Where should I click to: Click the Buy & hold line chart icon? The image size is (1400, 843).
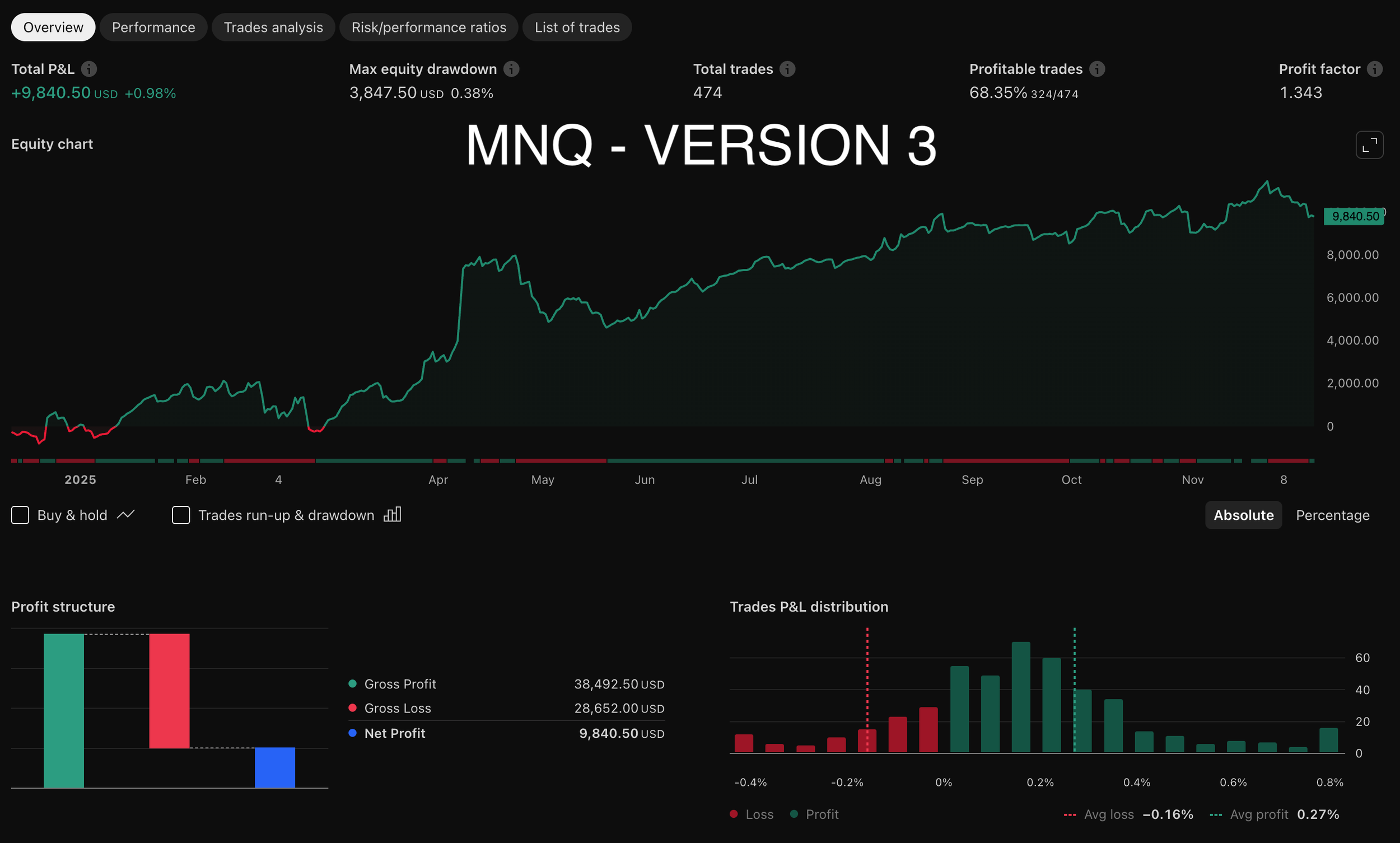125,515
